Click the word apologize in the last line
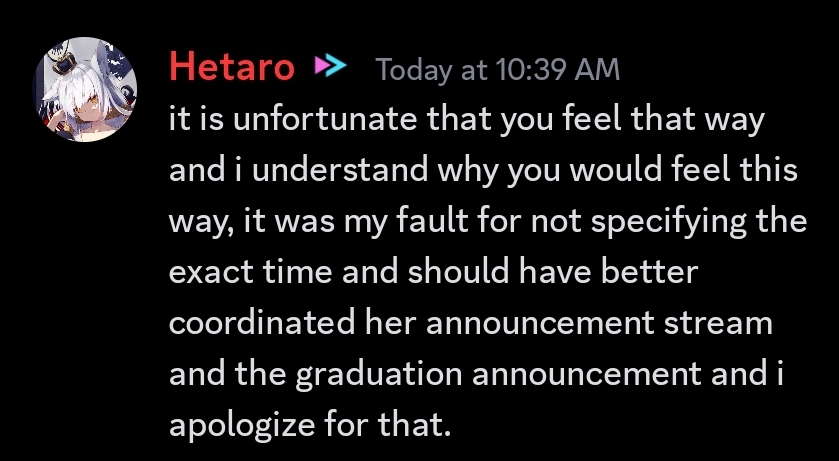839x461 pixels. click(242, 427)
